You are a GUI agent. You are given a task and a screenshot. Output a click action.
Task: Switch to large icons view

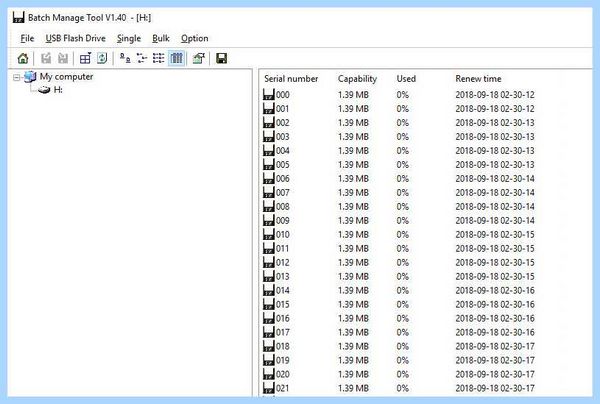point(125,59)
